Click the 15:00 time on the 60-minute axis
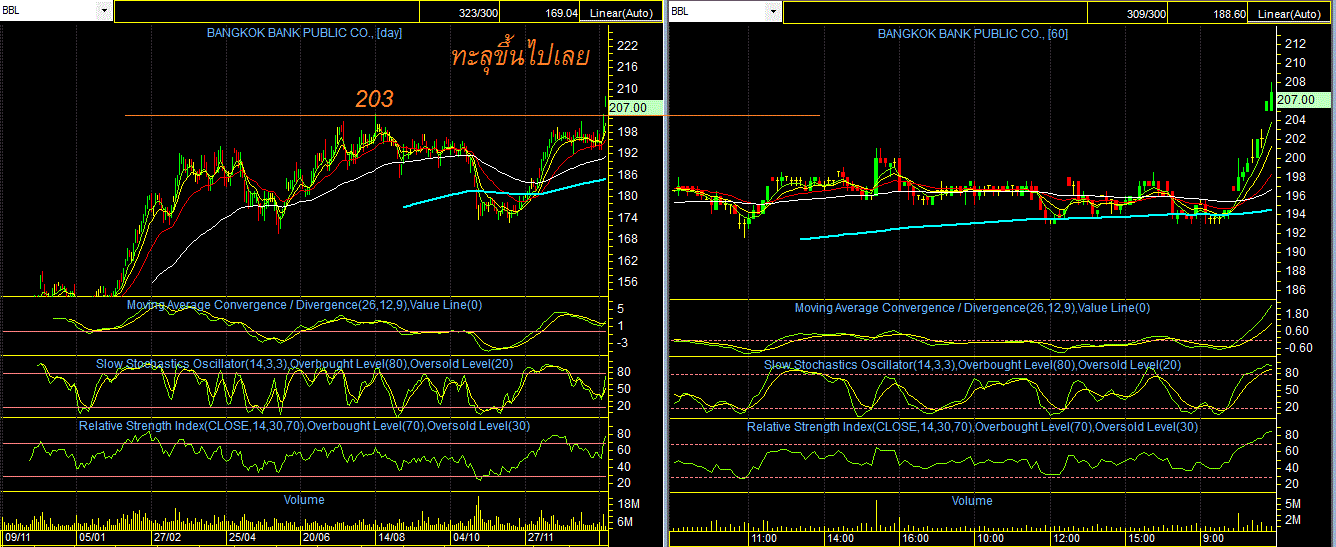Viewport: 1336px width, 547px height. coord(1141,537)
